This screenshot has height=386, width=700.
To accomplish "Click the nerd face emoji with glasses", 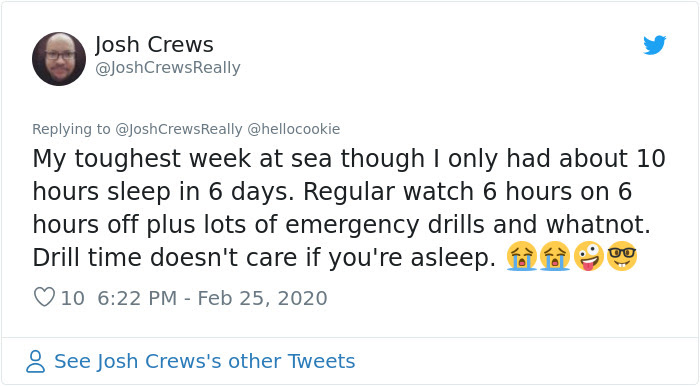I will 622,257.
